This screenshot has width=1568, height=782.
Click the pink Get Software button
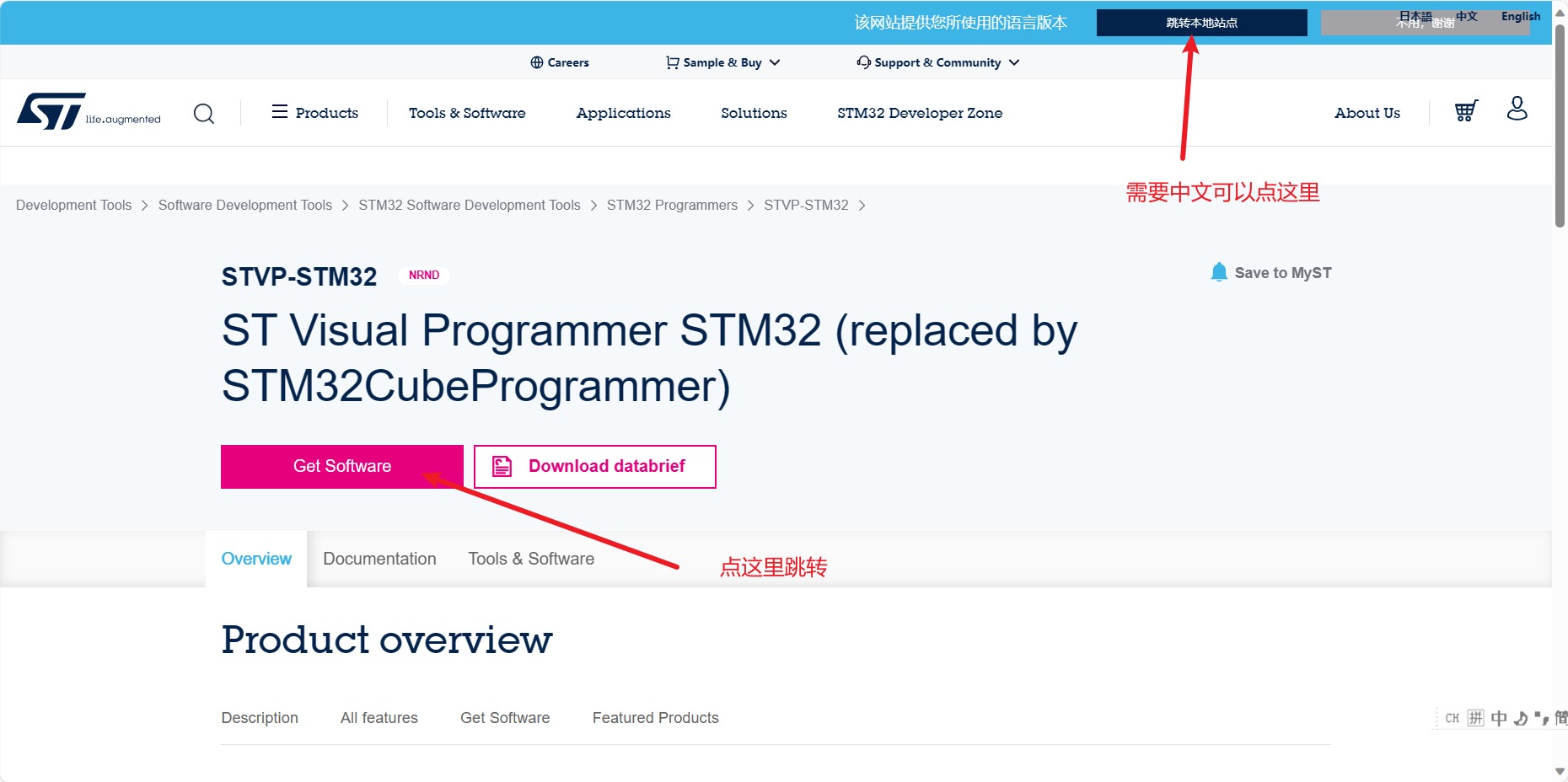[x=342, y=467]
